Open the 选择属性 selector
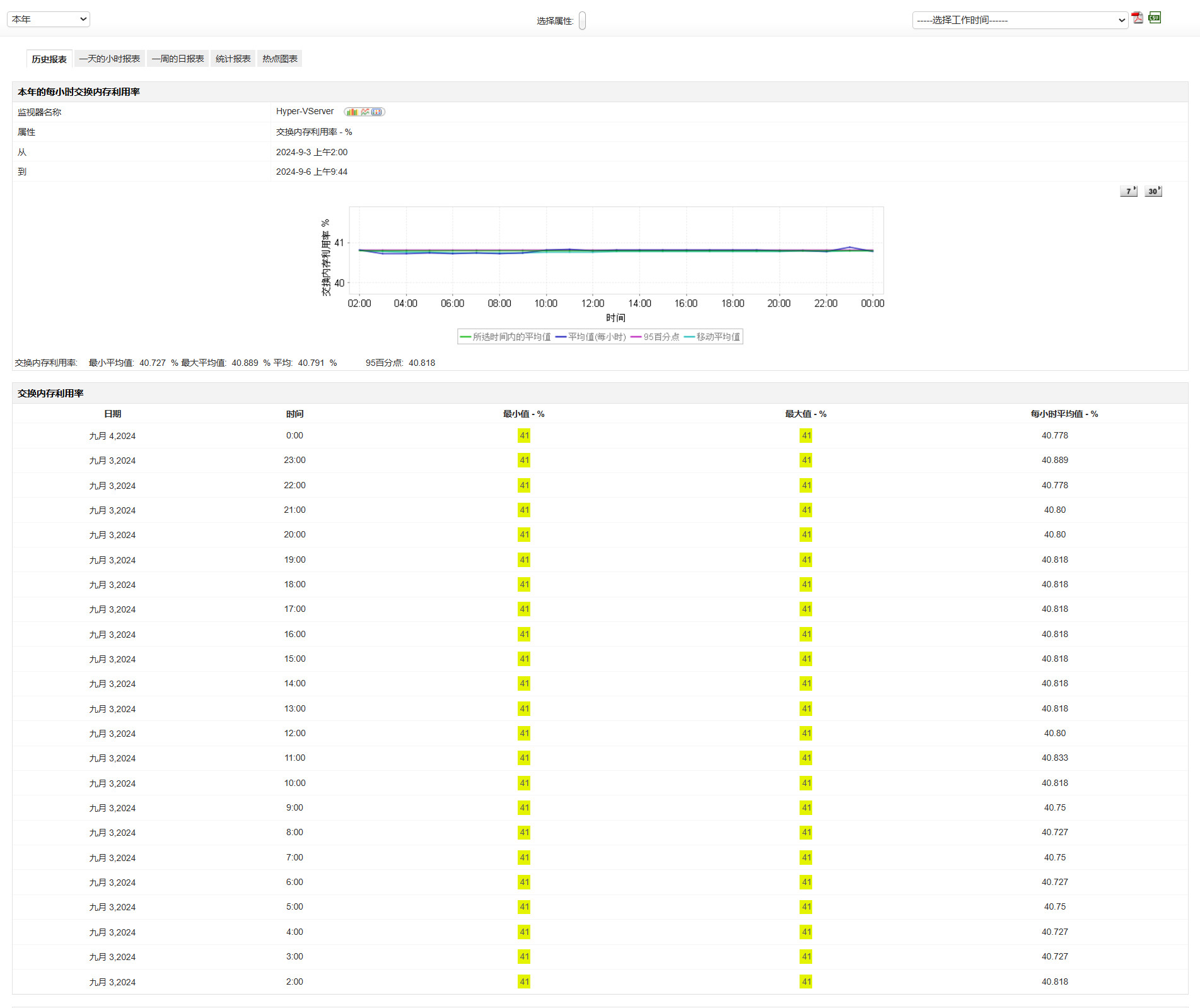Screen dimensions: 1200x1008 coord(582,21)
